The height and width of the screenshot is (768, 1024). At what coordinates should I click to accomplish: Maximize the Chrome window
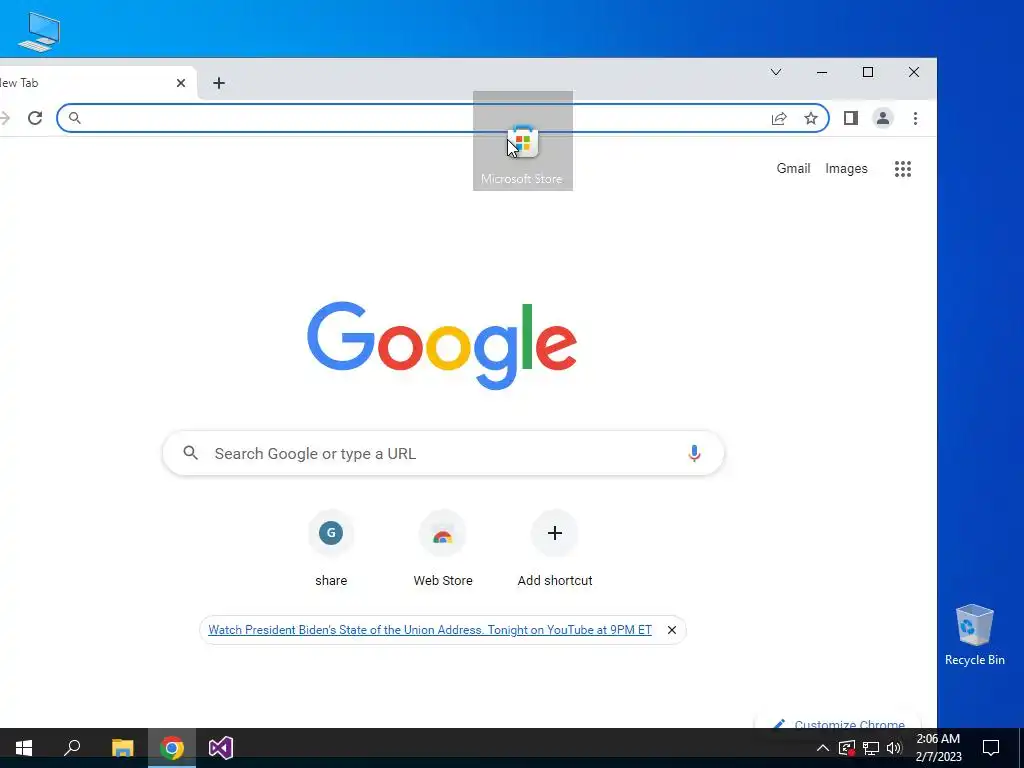pos(868,72)
